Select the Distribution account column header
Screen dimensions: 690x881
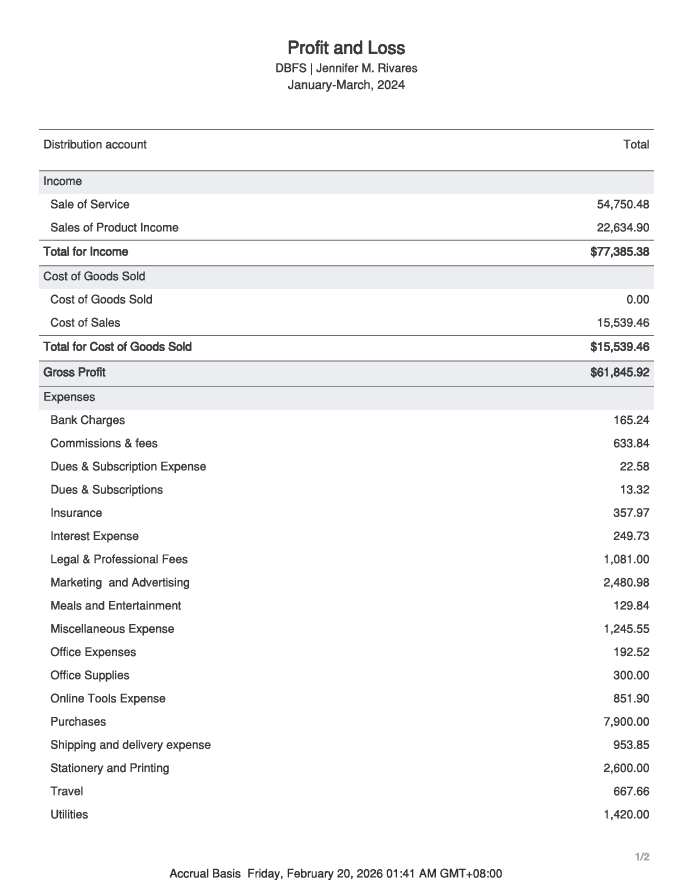pos(95,144)
